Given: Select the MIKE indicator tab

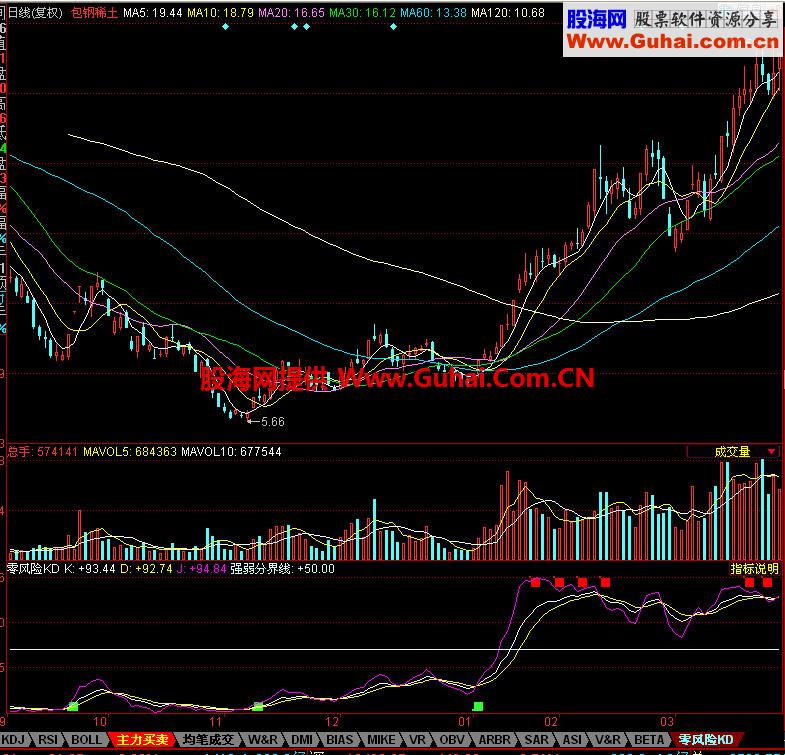Looking at the screenshot, I should coord(381,739).
